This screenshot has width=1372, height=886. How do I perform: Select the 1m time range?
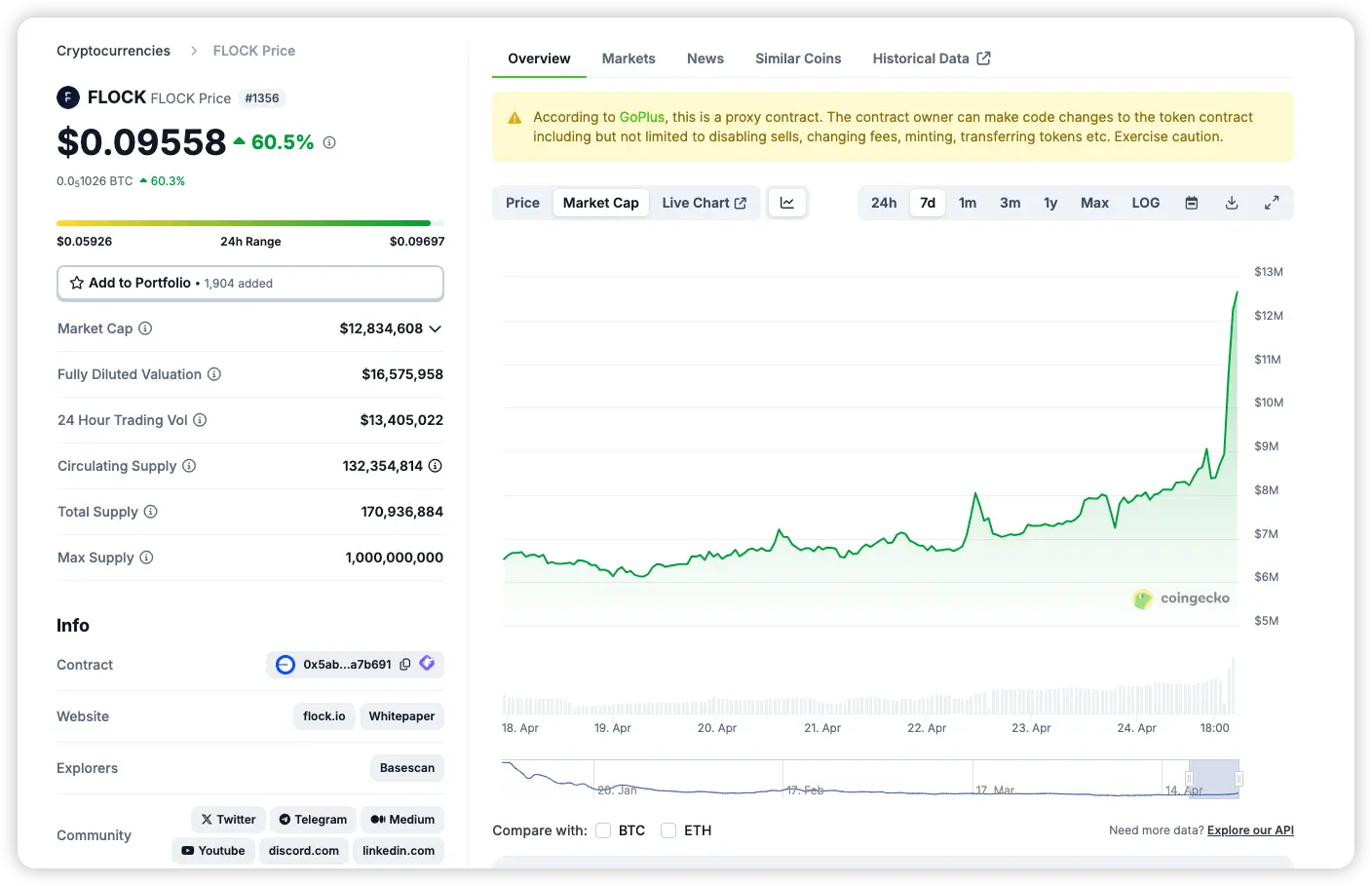pyautogui.click(x=967, y=203)
